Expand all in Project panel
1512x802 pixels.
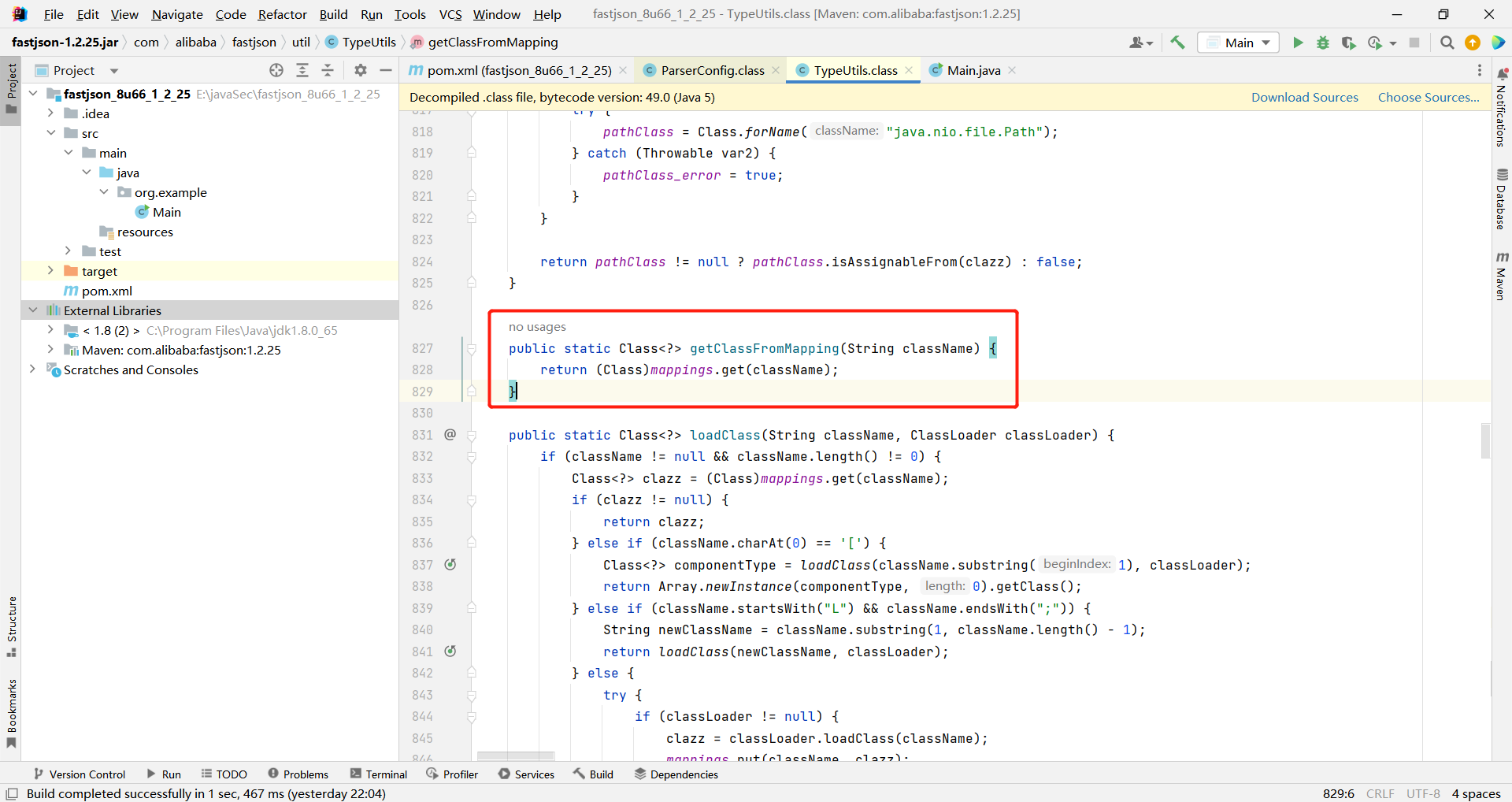pos(302,70)
